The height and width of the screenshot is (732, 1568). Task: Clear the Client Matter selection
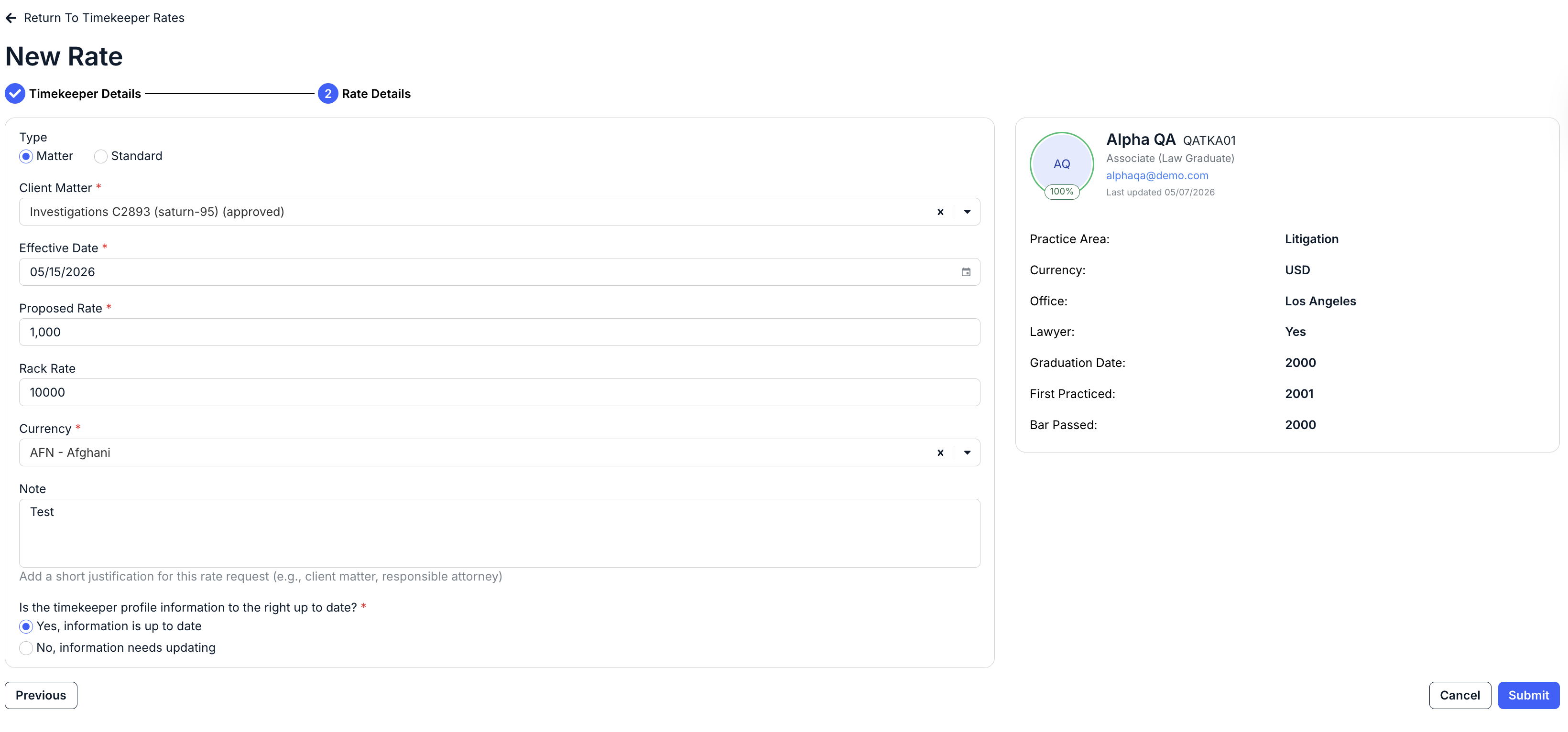[x=940, y=212]
